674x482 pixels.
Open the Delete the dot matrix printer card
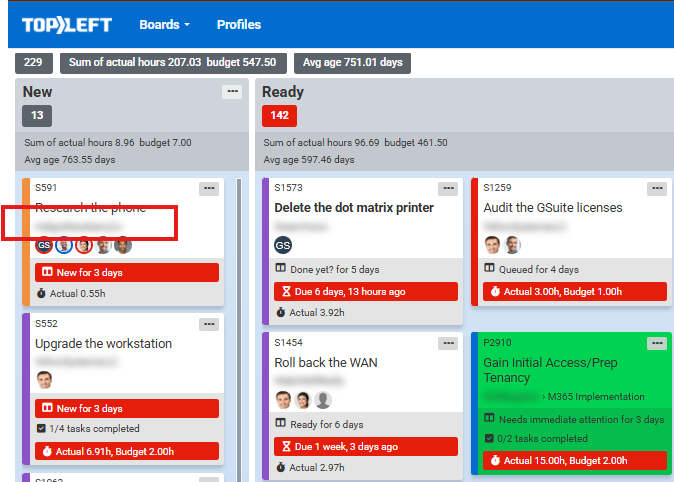tap(354, 208)
